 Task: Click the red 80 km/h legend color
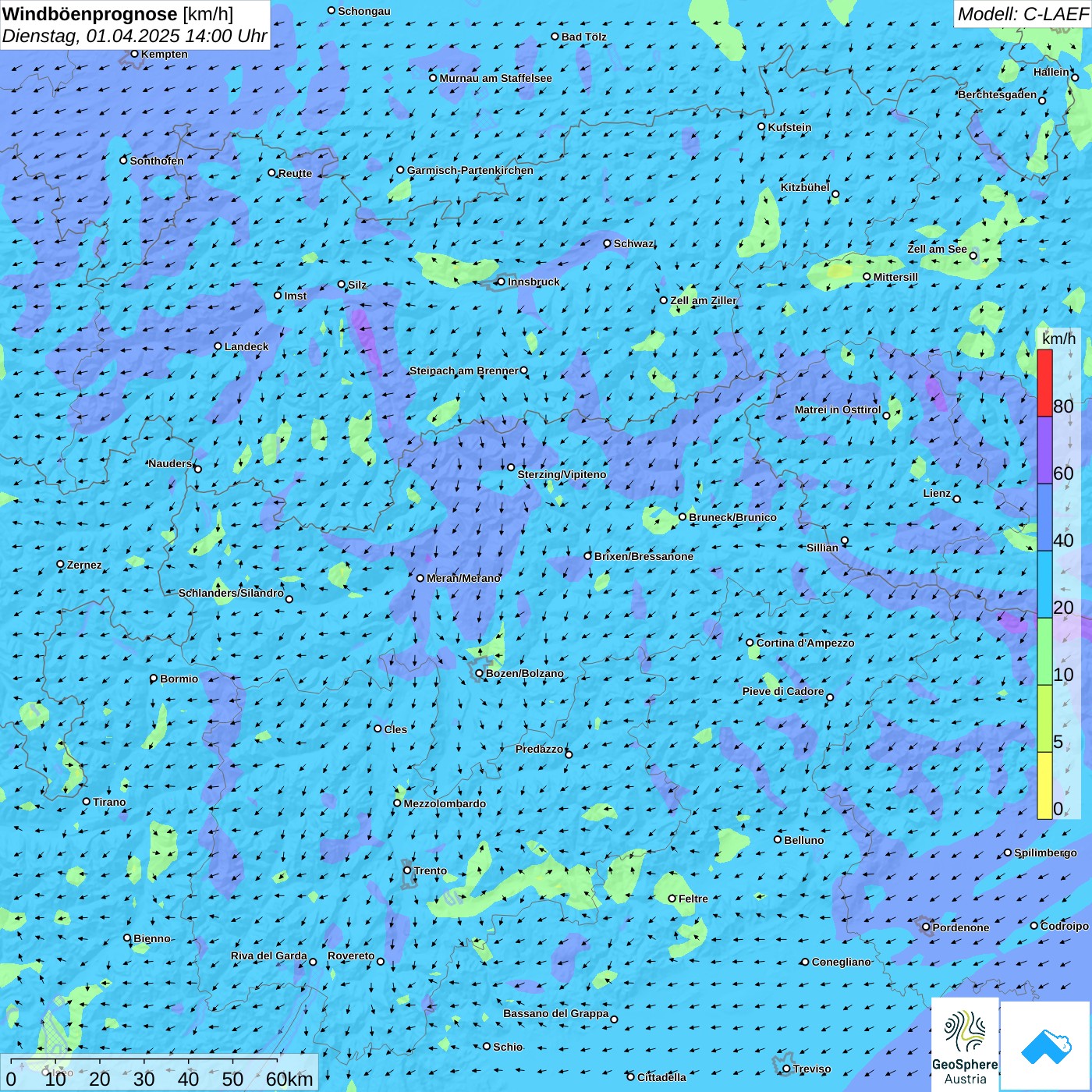(x=1044, y=383)
